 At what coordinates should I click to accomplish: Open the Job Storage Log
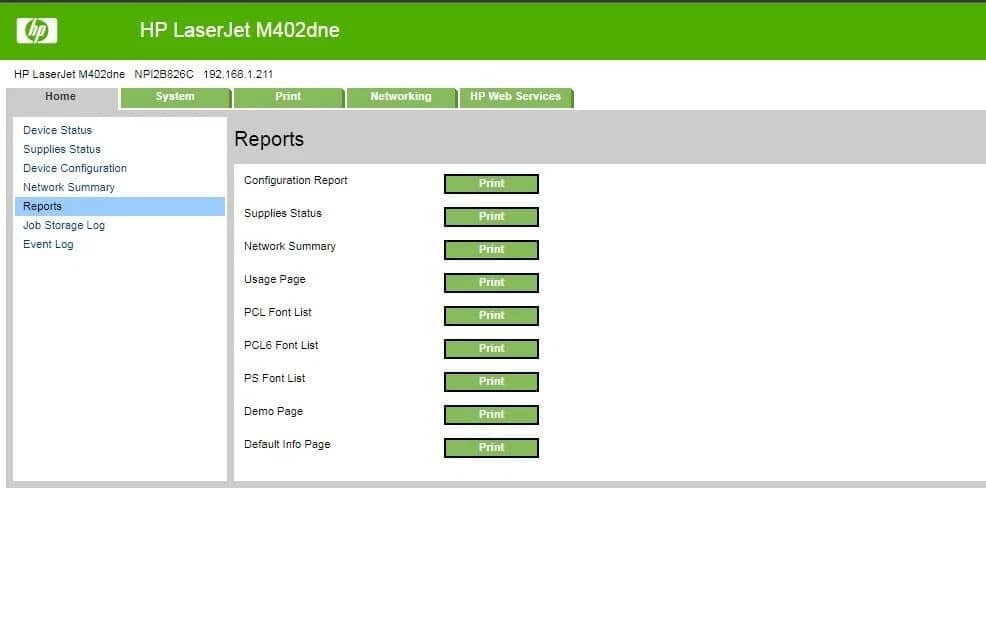[64, 225]
